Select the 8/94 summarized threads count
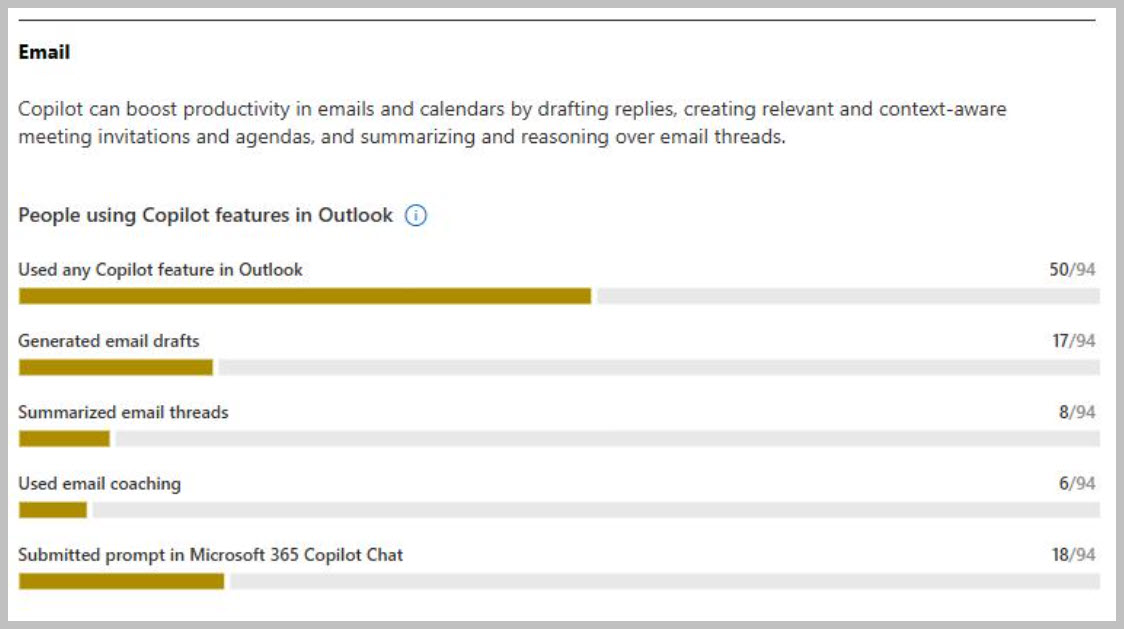1124x629 pixels. pyautogui.click(x=1077, y=412)
